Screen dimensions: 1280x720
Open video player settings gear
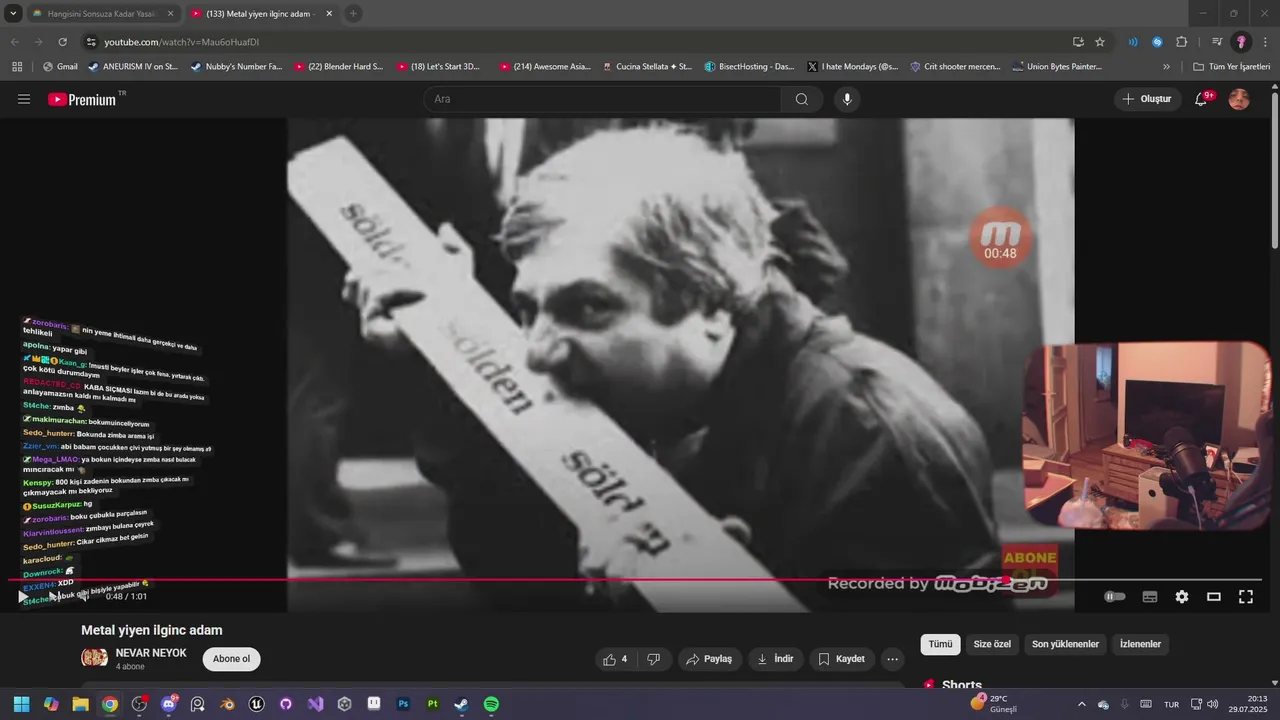1182,597
